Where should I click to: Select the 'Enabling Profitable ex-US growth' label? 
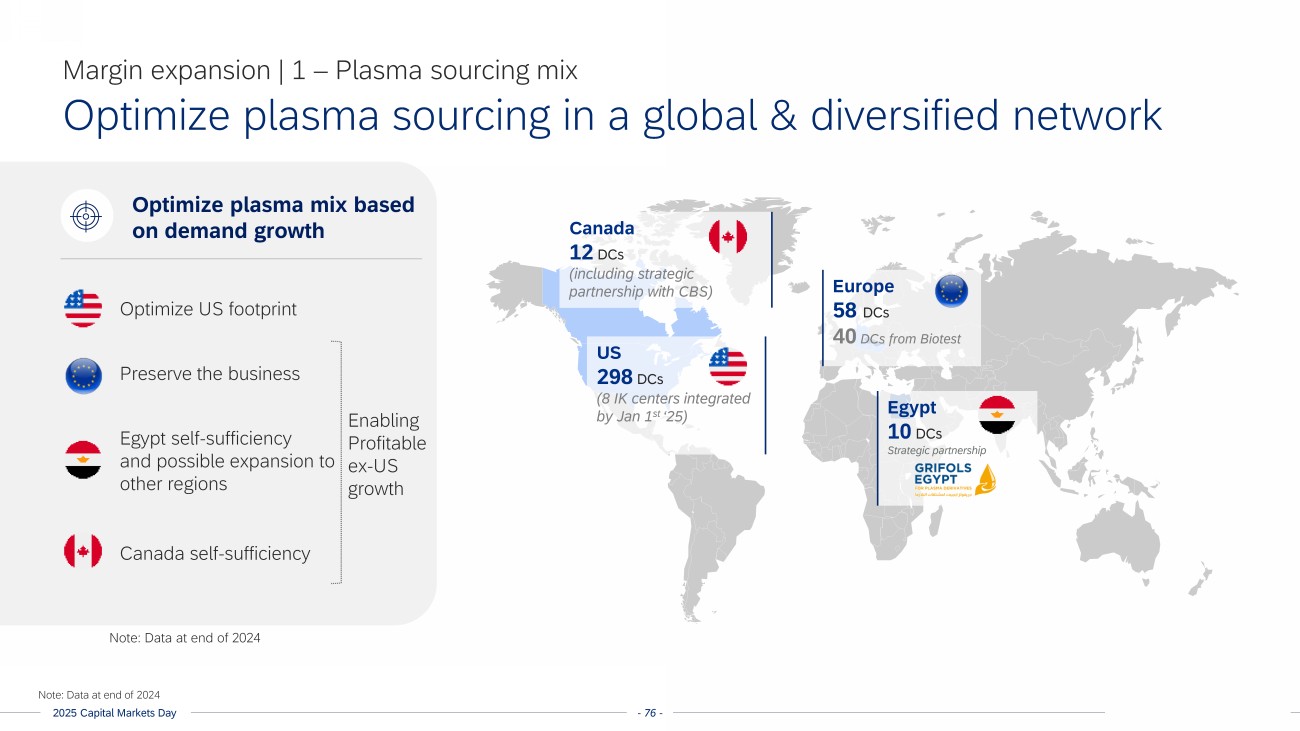coord(387,454)
